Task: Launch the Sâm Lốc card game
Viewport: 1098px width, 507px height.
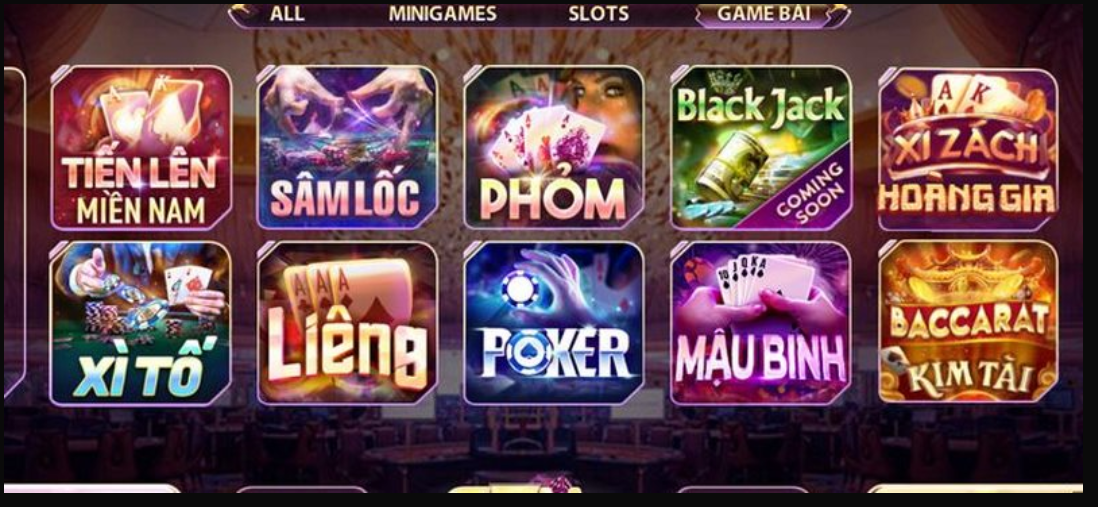Action: coord(347,148)
